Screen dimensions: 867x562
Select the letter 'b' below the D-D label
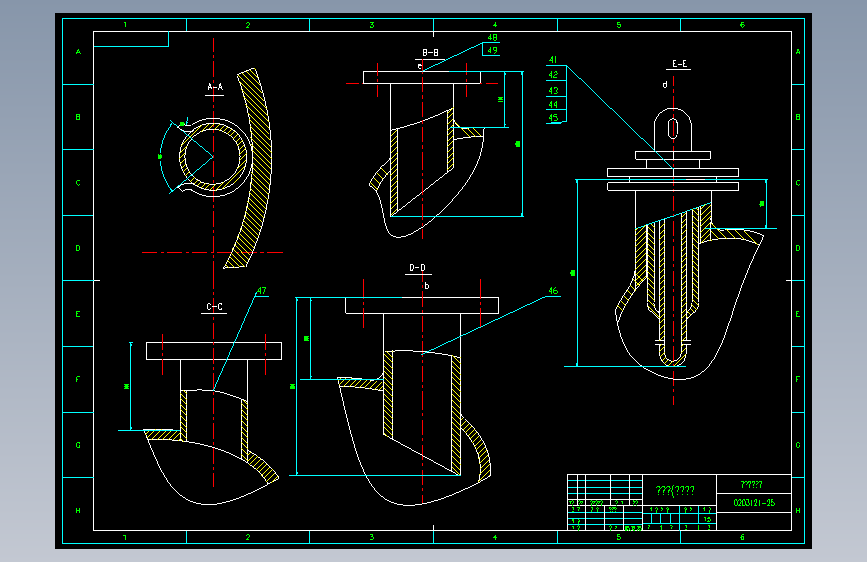[427, 286]
